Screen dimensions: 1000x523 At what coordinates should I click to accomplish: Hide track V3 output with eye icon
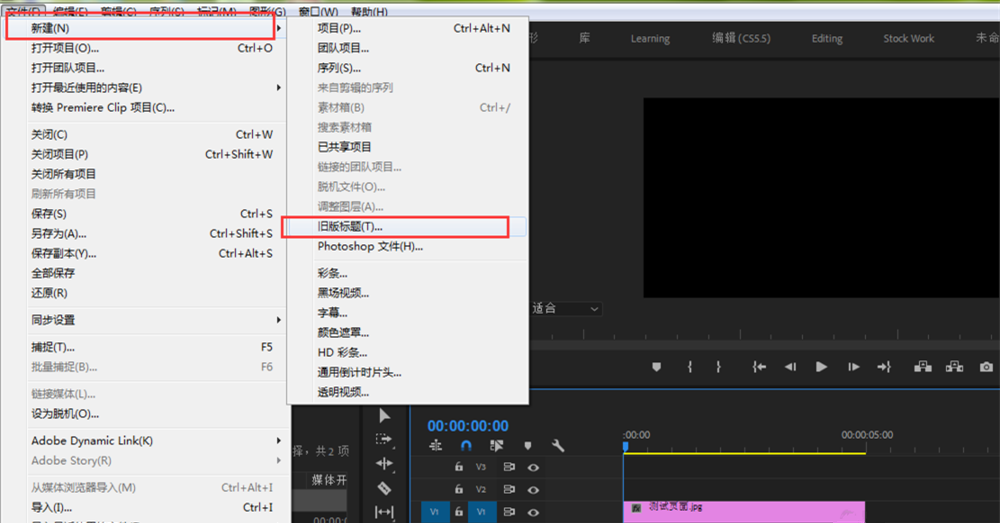(533, 468)
